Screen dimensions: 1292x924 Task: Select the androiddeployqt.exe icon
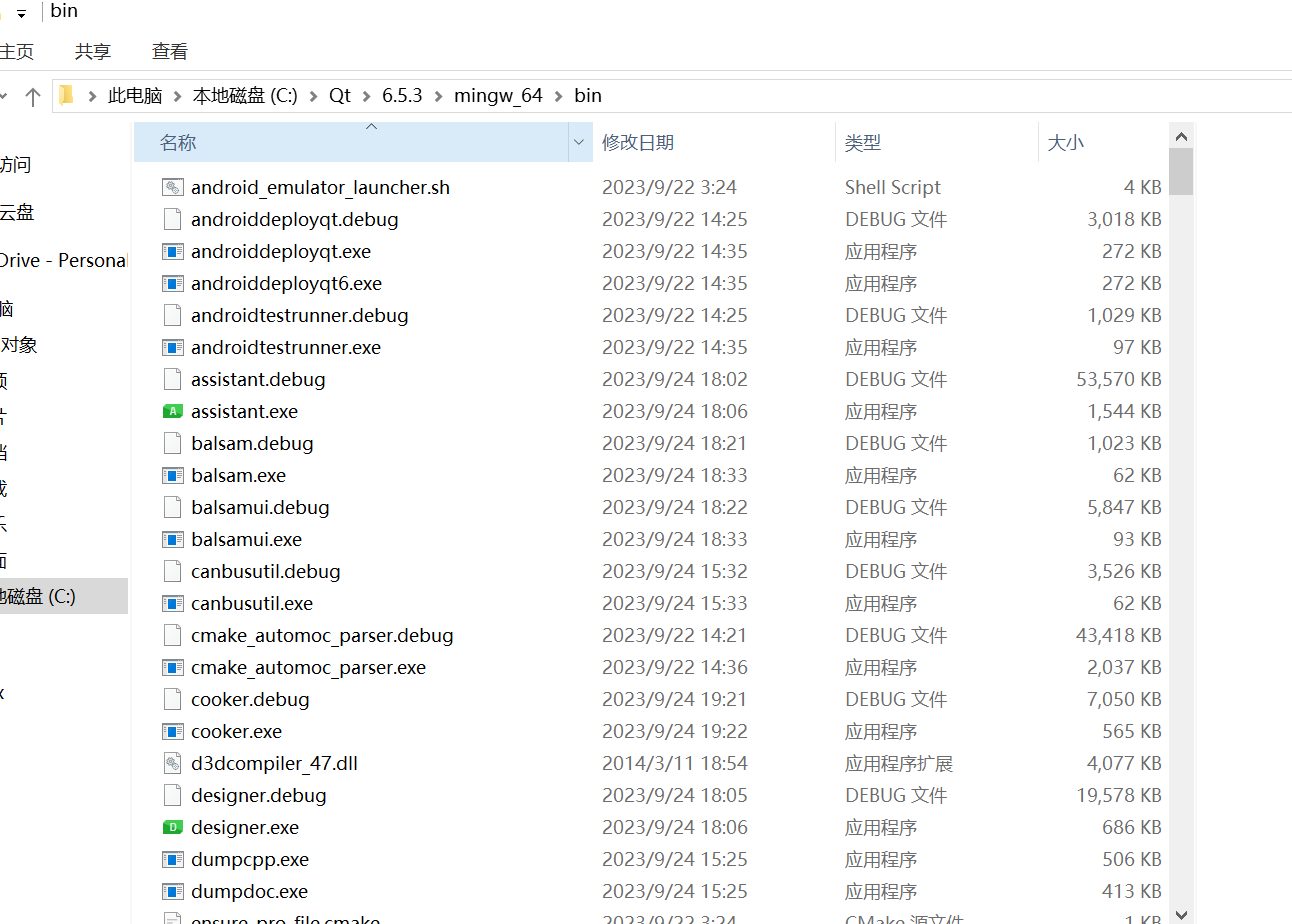point(171,251)
